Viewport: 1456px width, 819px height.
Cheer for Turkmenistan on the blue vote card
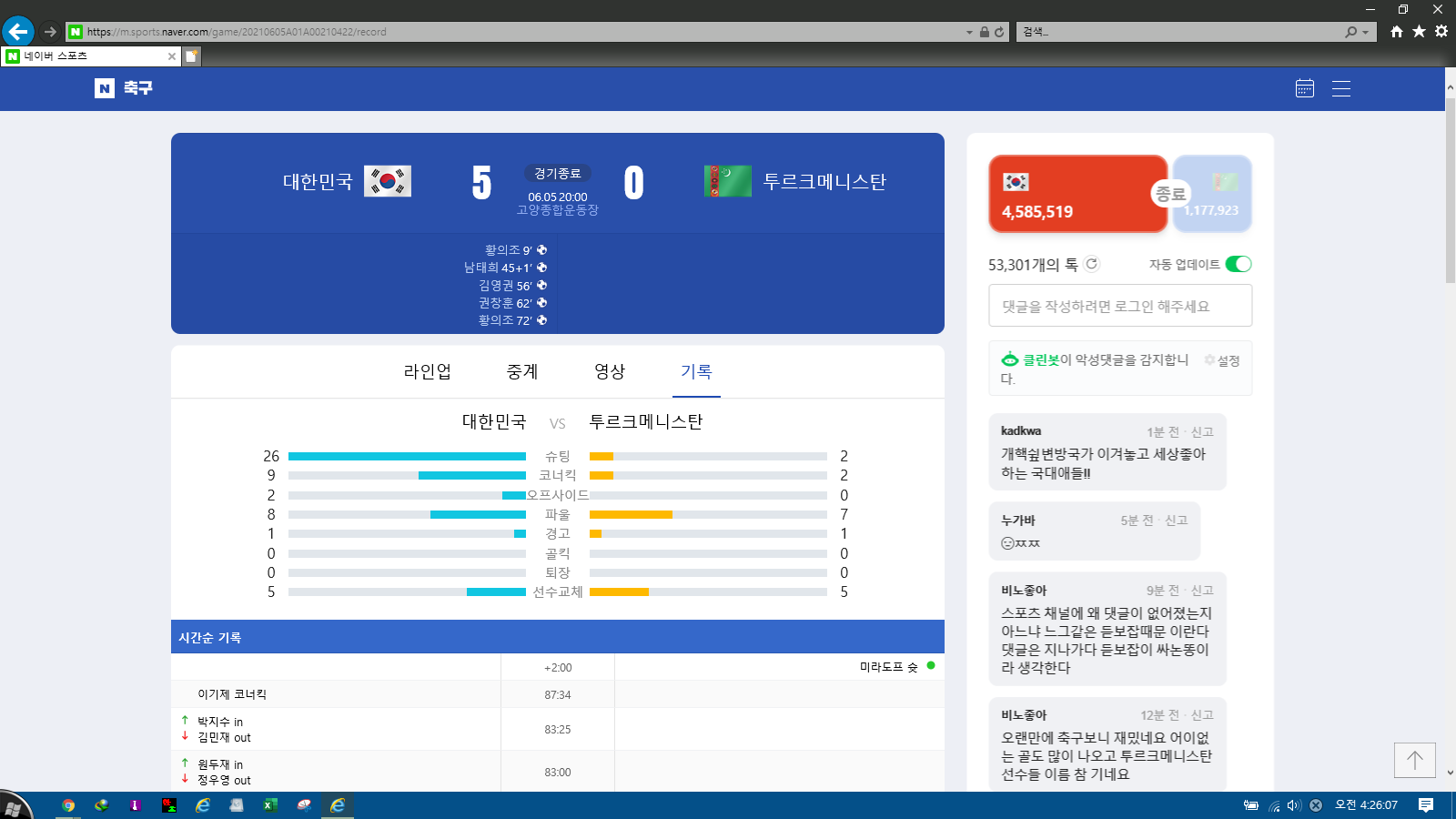click(x=1214, y=194)
